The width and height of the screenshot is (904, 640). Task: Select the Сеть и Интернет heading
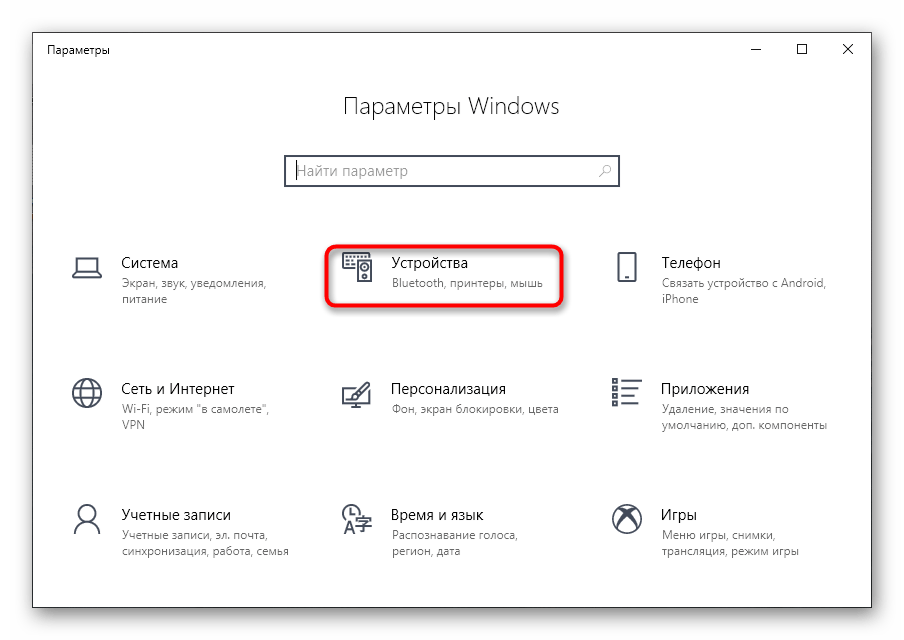click(x=178, y=389)
